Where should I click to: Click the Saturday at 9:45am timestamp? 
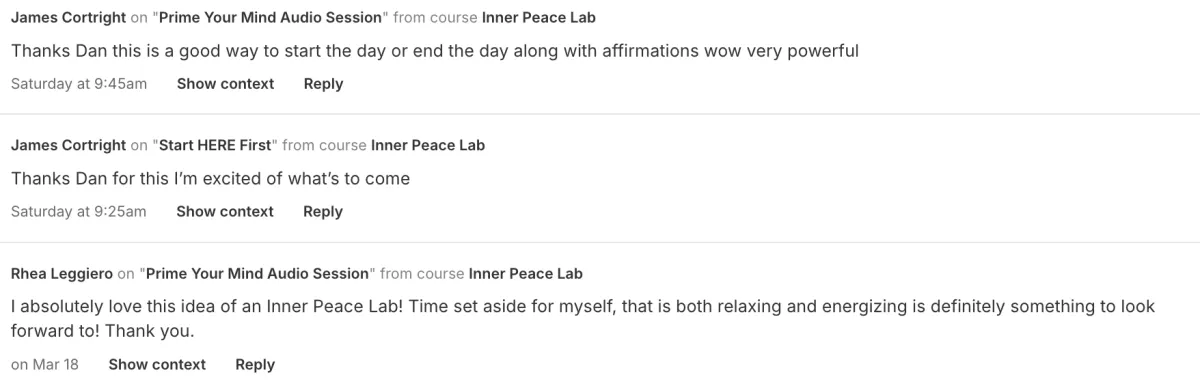coord(79,84)
